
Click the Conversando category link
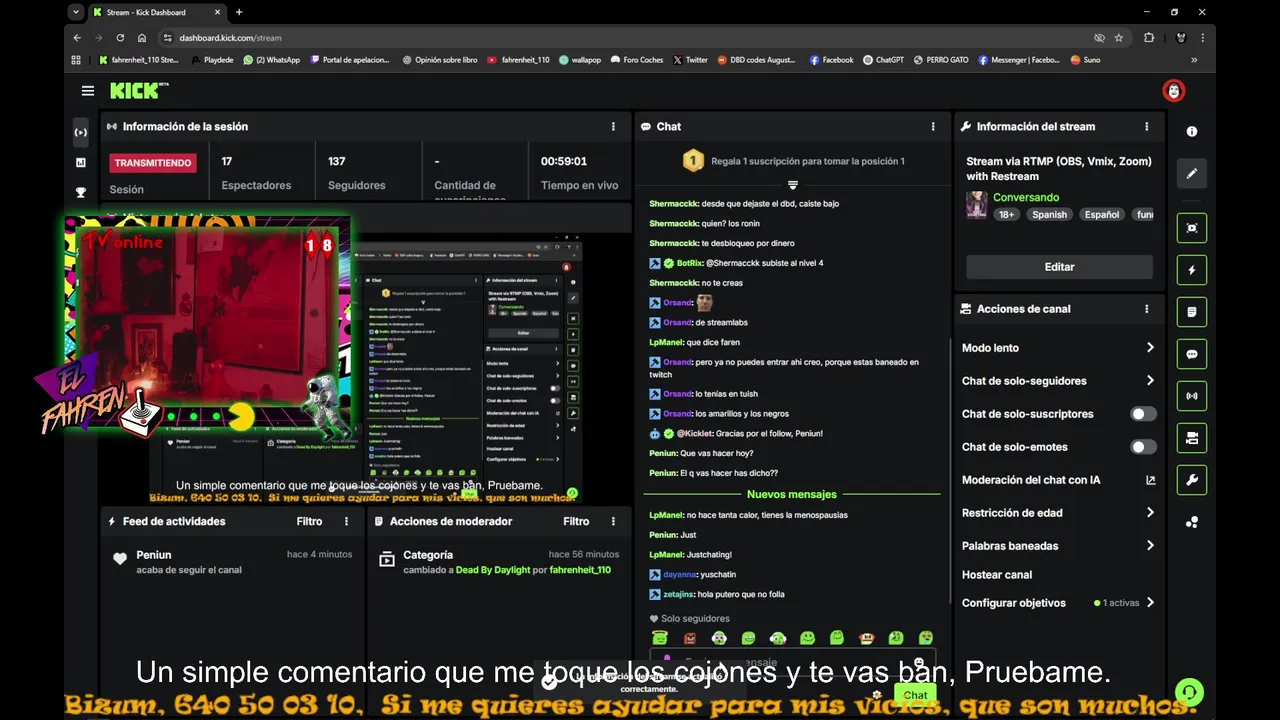(x=1026, y=198)
